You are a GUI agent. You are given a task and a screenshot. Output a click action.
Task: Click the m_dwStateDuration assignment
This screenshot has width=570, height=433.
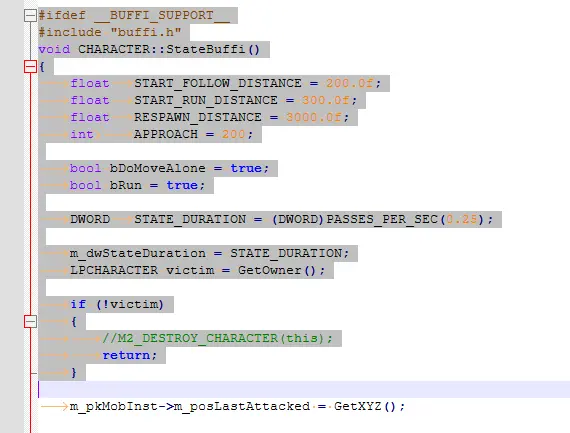click(209, 253)
